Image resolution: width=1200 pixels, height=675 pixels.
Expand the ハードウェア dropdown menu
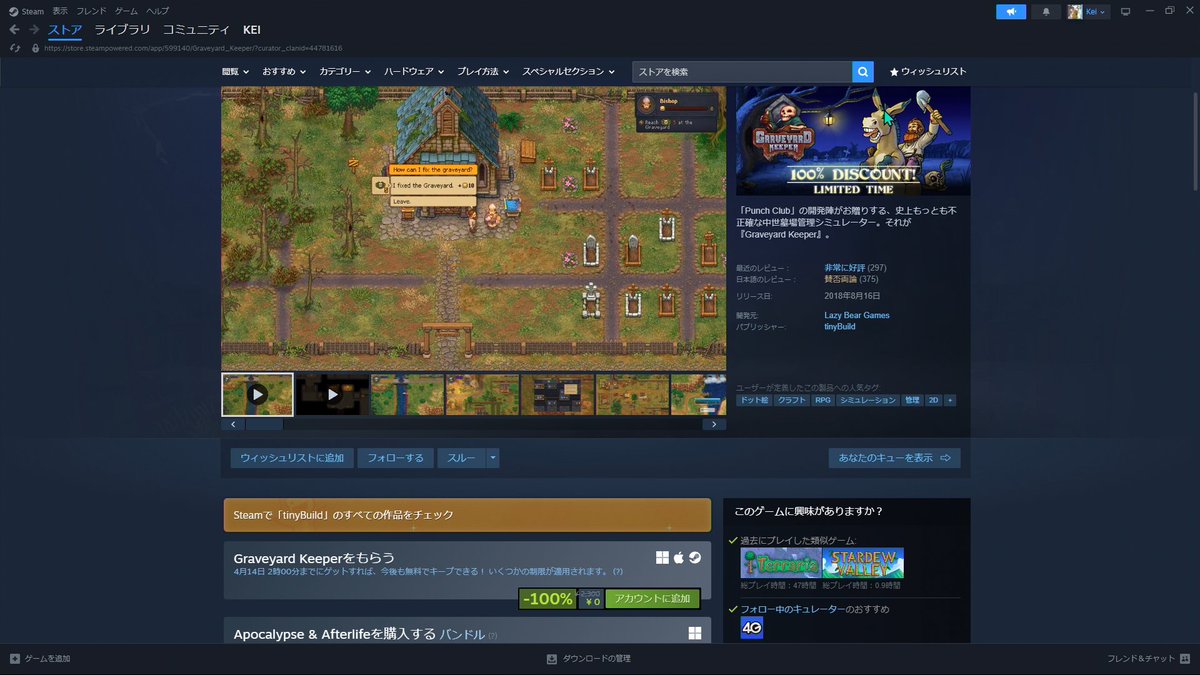[414, 72]
